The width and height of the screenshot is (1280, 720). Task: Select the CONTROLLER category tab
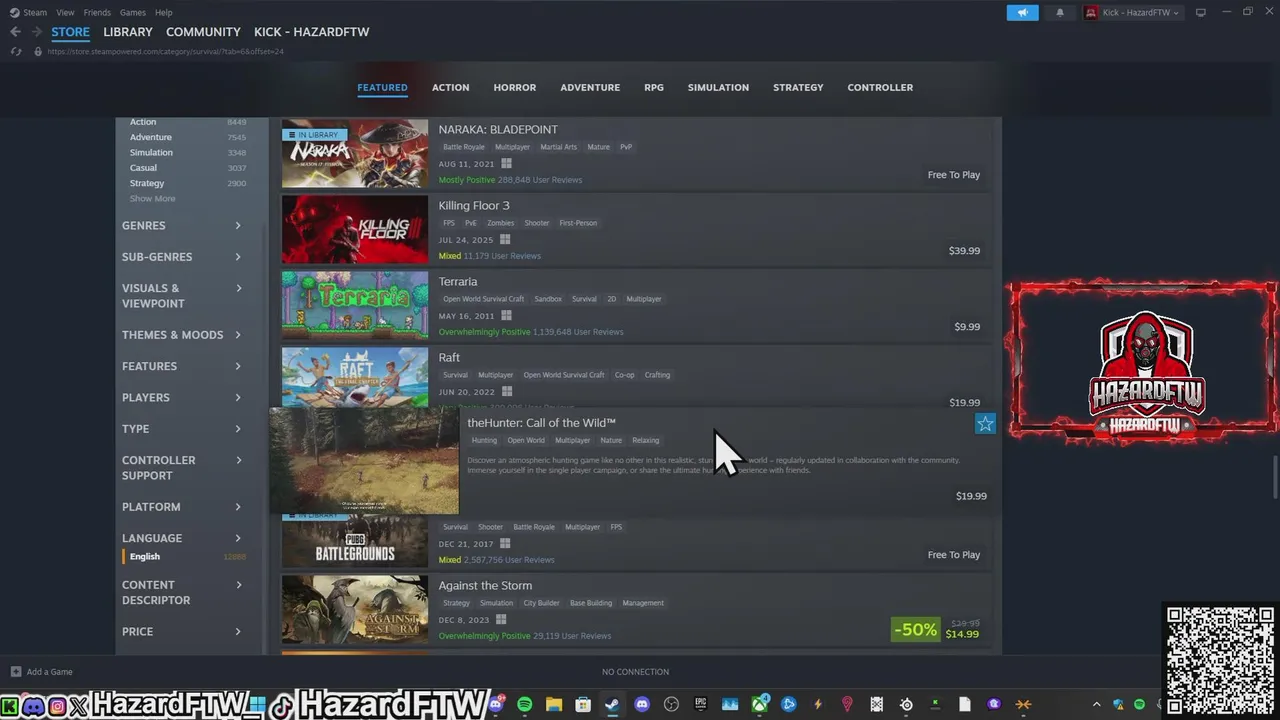(880, 88)
